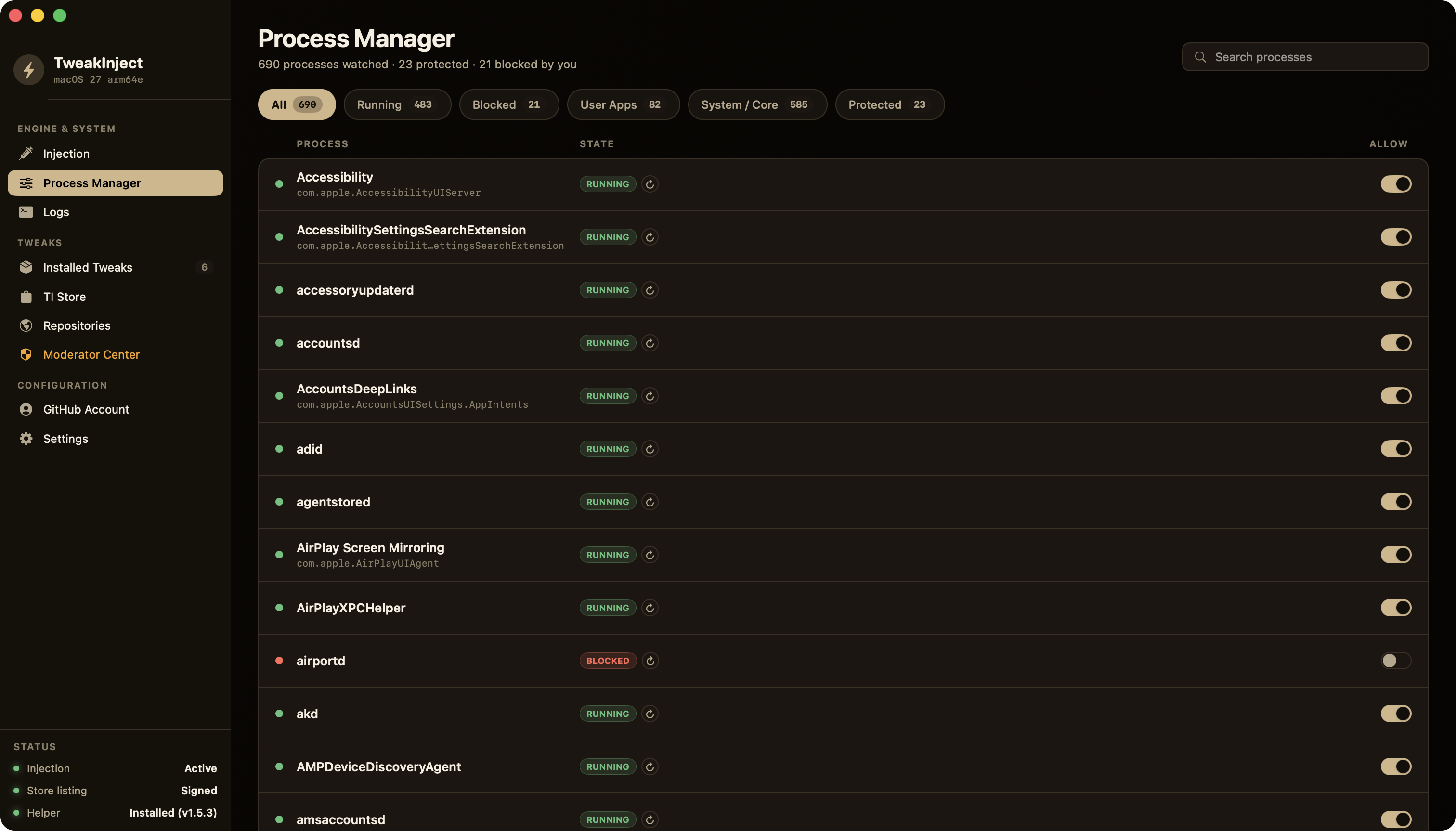This screenshot has width=1456, height=831.
Task: Select the System / Core tab
Action: pyautogui.click(x=757, y=104)
